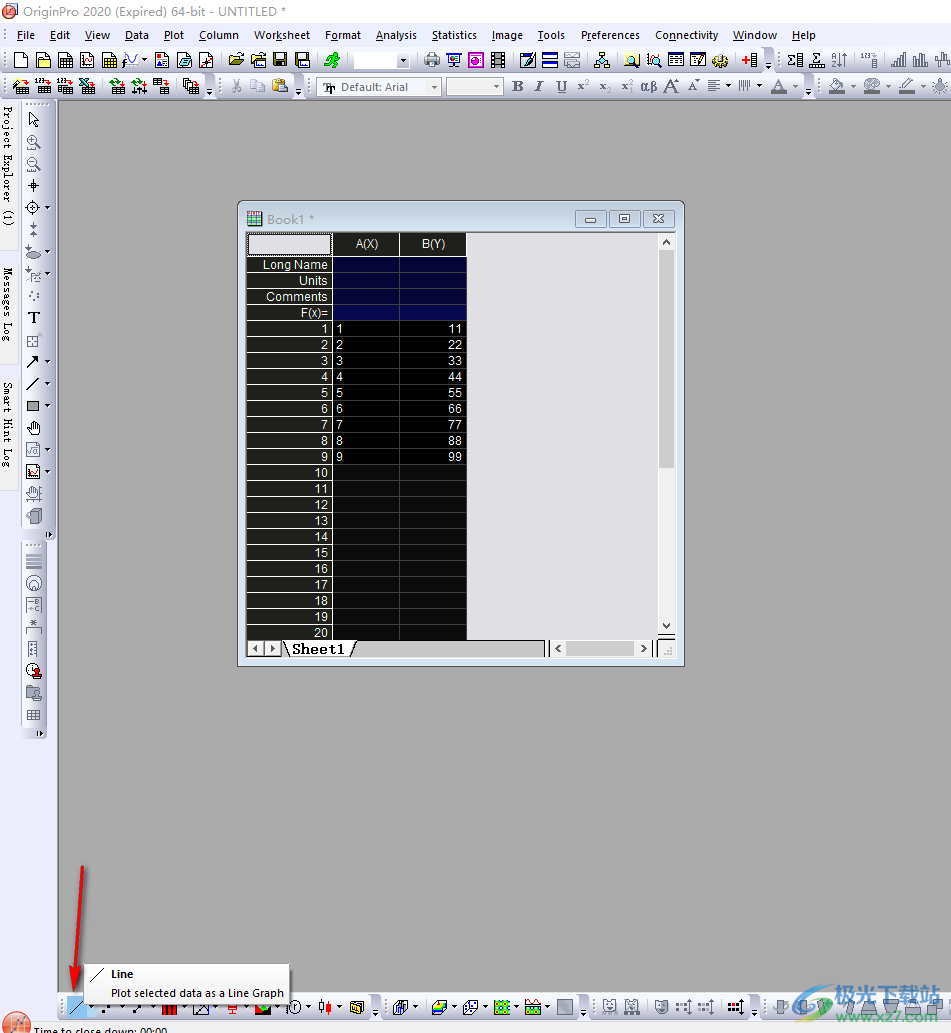Click cell containing 55 in column B
951x1033 pixels.
(x=433, y=393)
